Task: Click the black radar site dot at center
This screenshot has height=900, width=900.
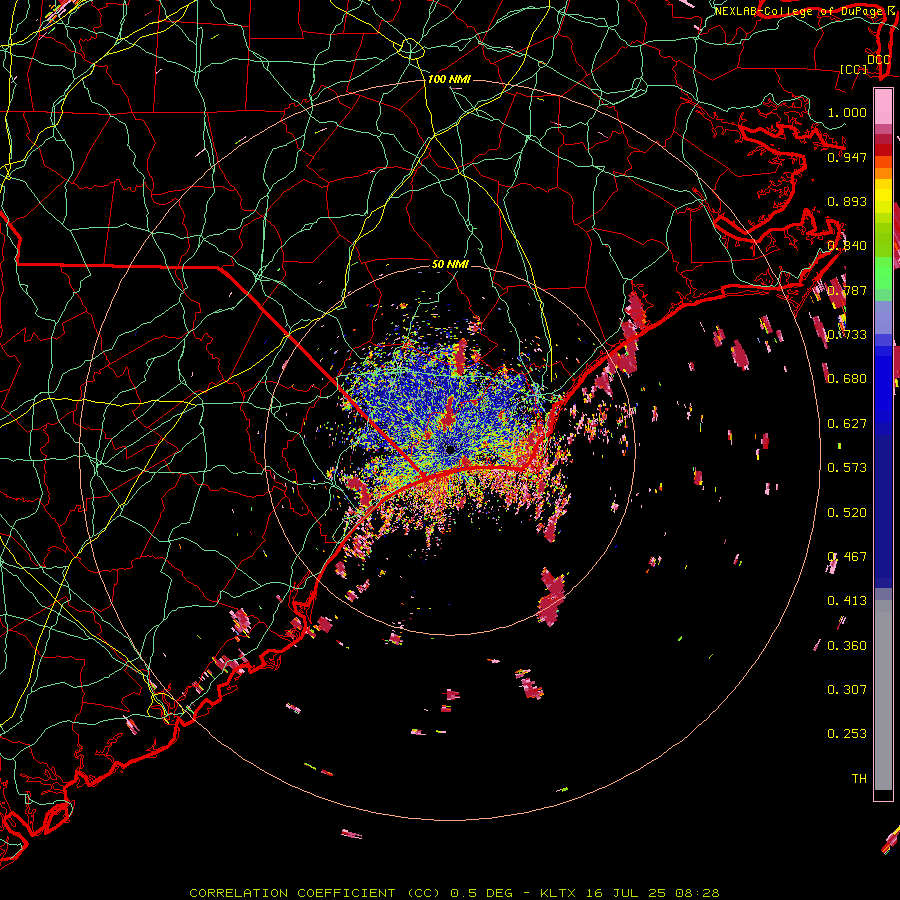Action: [x=451, y=449]
